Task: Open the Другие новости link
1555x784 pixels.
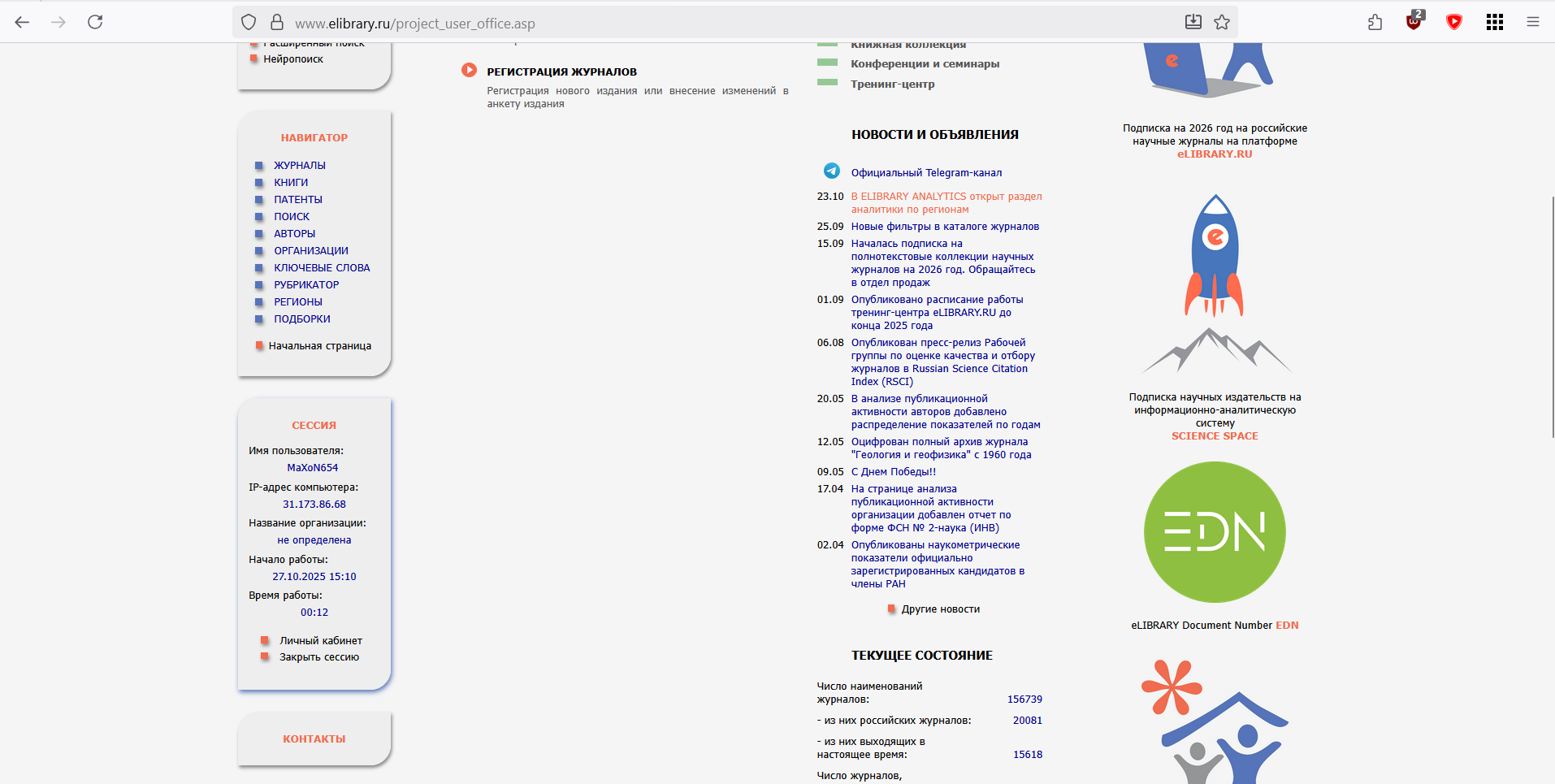Action: click(940, 609)
